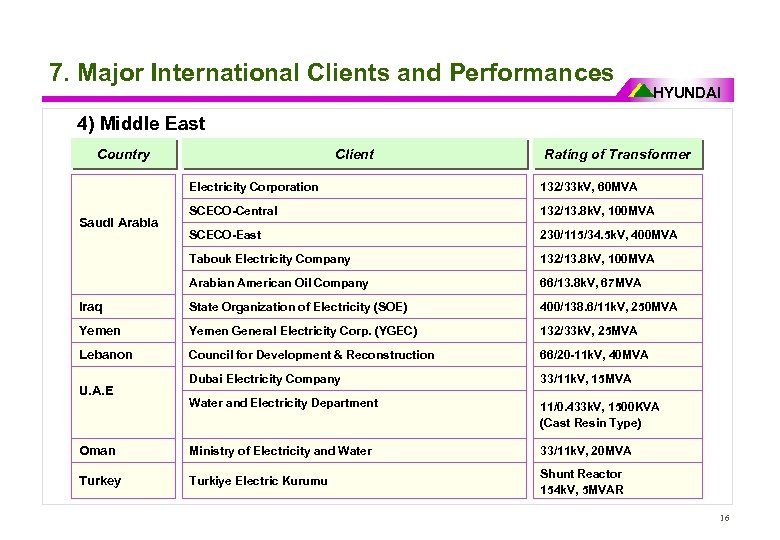Image resolution: width=780 pixels, height=540 pixels.
Task: Click the Hyundai logo triangle icon
Action: pos(641,90)
